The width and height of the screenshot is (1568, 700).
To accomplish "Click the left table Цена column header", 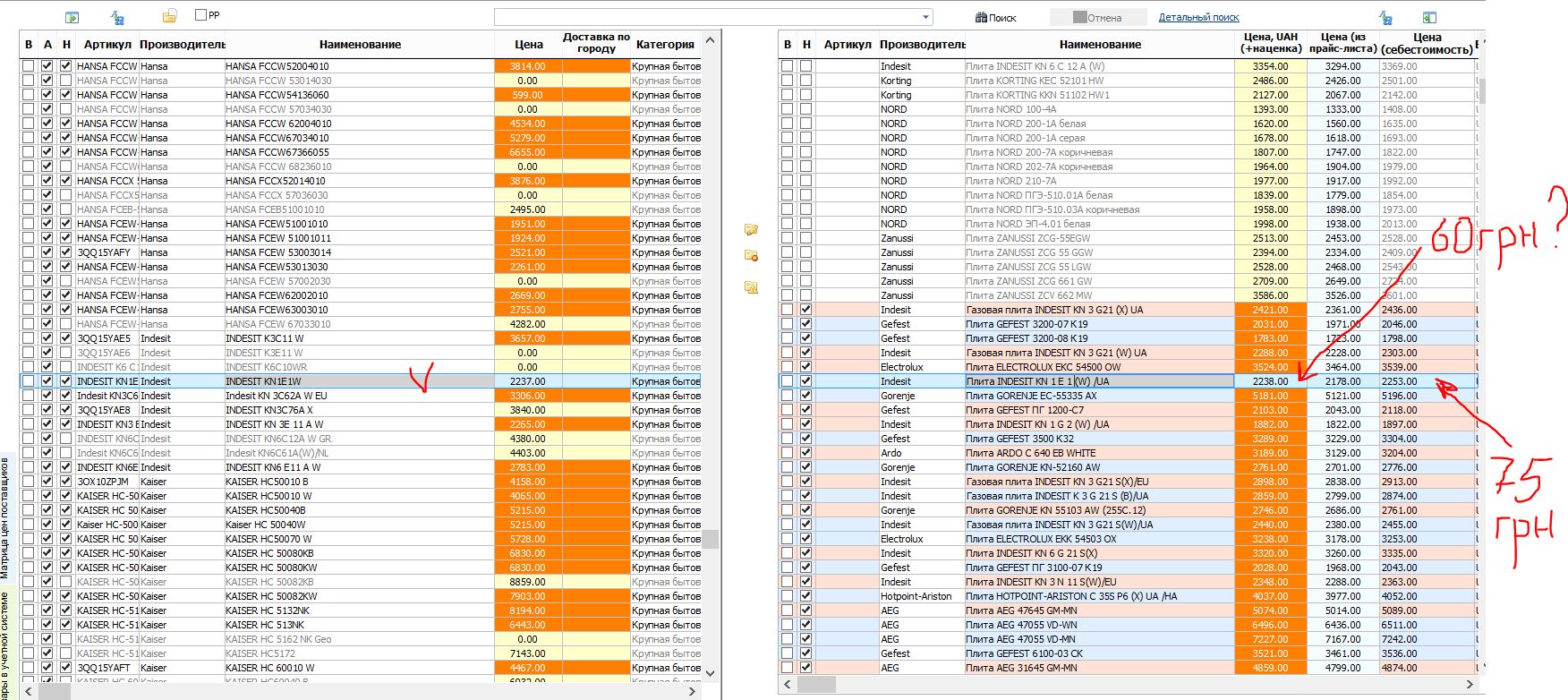I will (528, 44).
